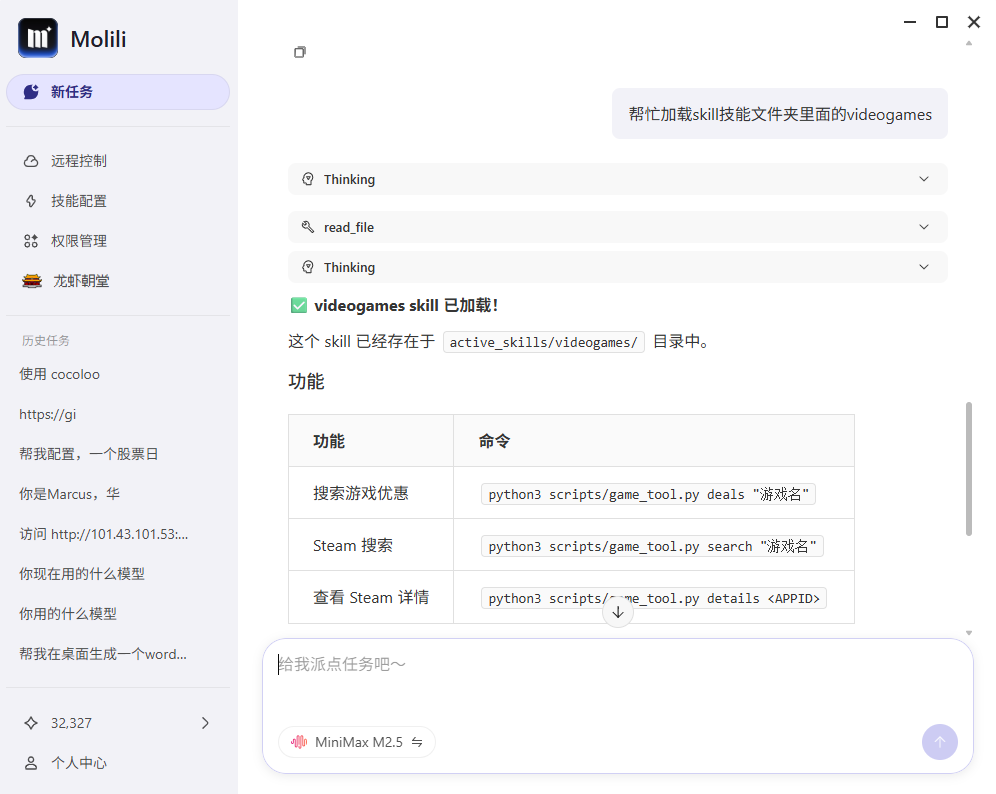This screenshot has height=794, width=996.
Task: Start a 新任务 from the sidebar
Action: (x=118, y=92)
